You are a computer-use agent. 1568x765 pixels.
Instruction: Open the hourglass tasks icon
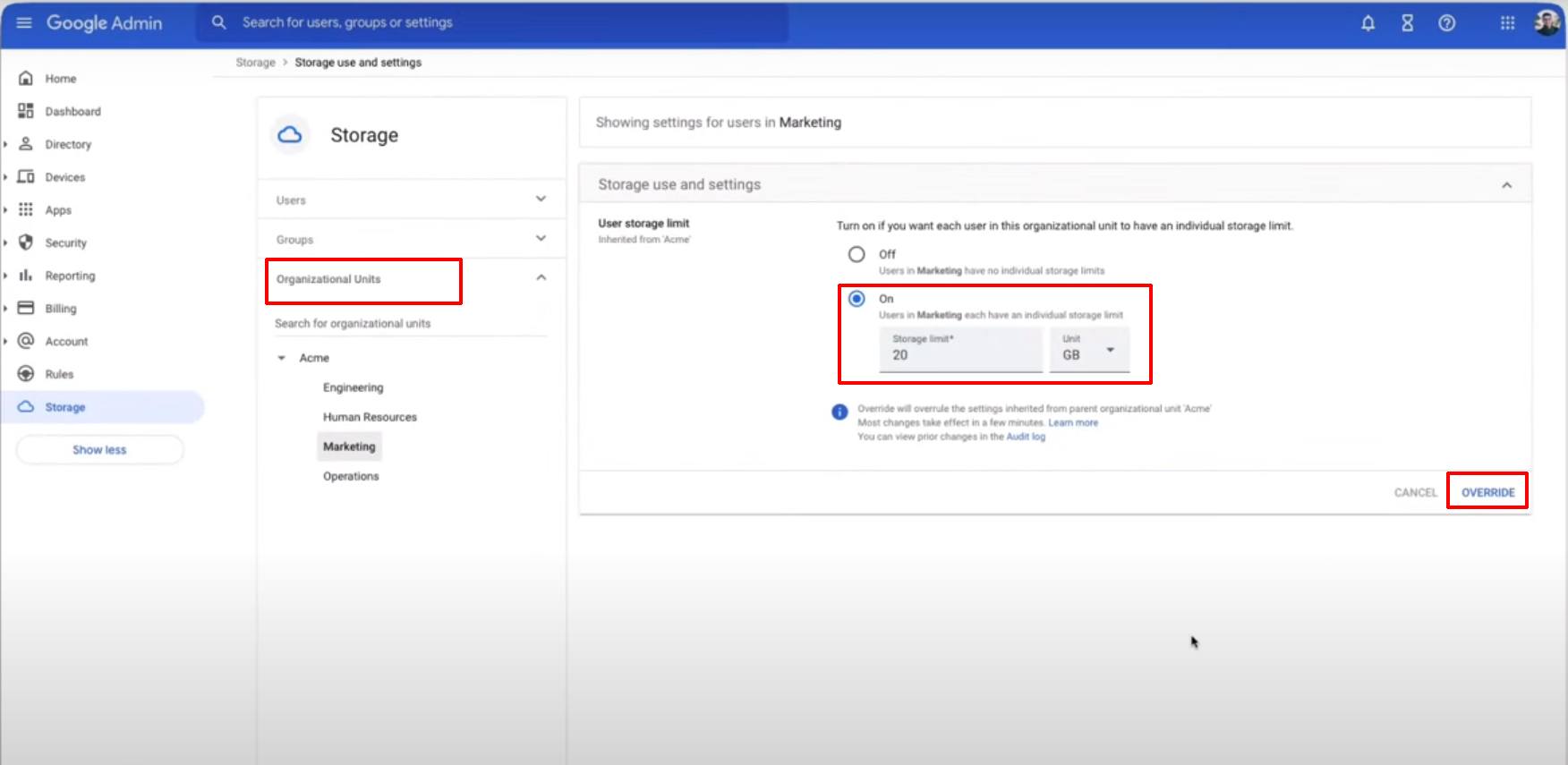coord(1407,23)
